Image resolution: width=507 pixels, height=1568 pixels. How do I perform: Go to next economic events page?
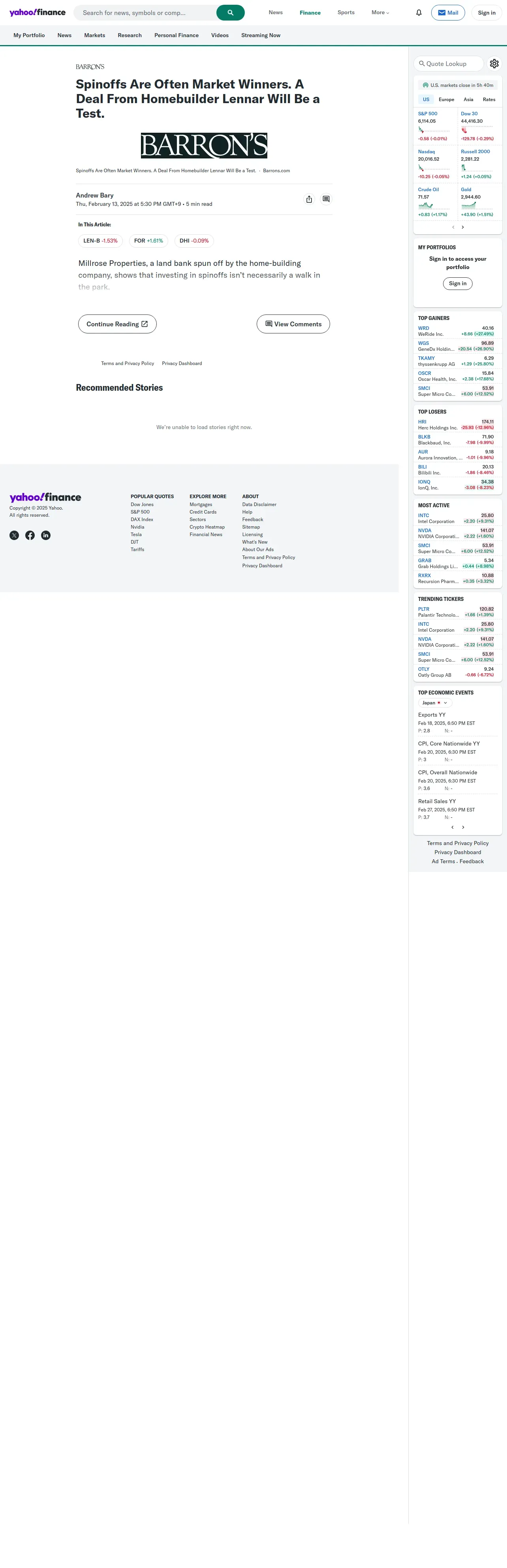[463, 827]
